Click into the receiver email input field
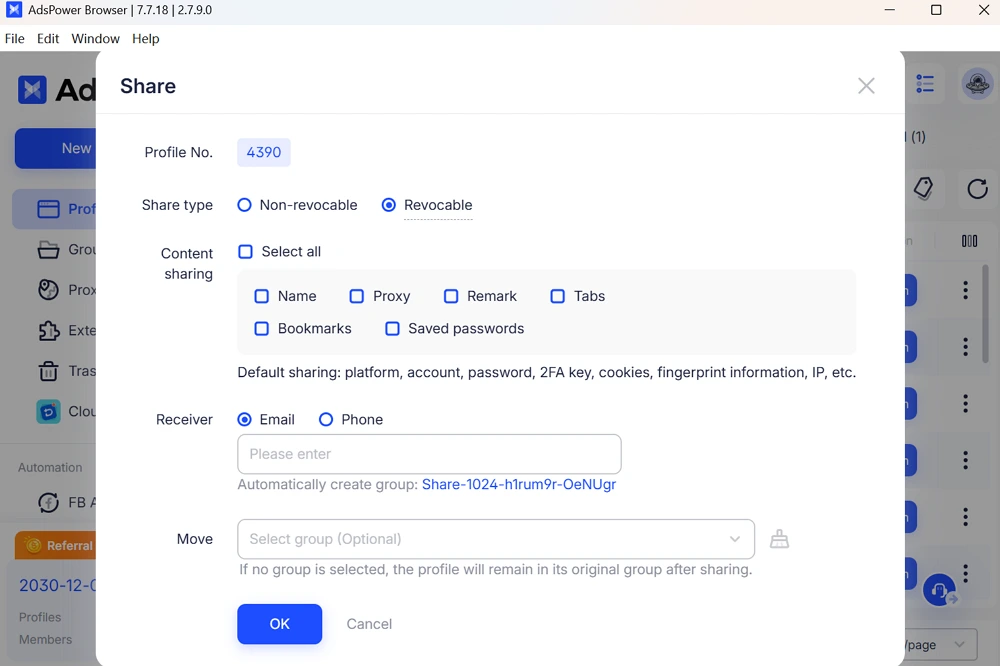Image resolution: width=1000 pixels, height=666 pixels. pos(429,454)
